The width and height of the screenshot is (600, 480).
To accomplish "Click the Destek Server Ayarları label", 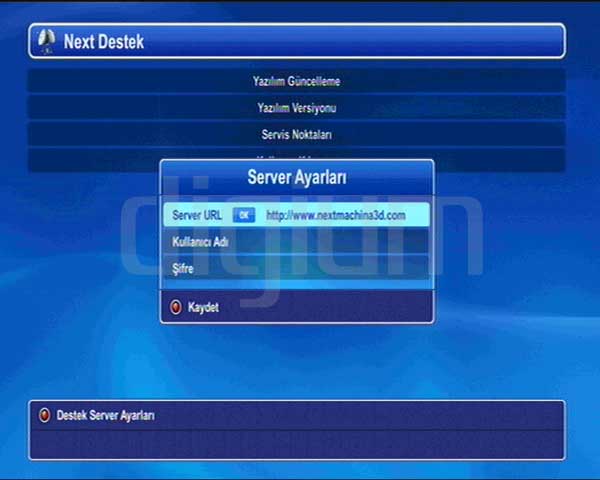I will (x=106, y=415).
